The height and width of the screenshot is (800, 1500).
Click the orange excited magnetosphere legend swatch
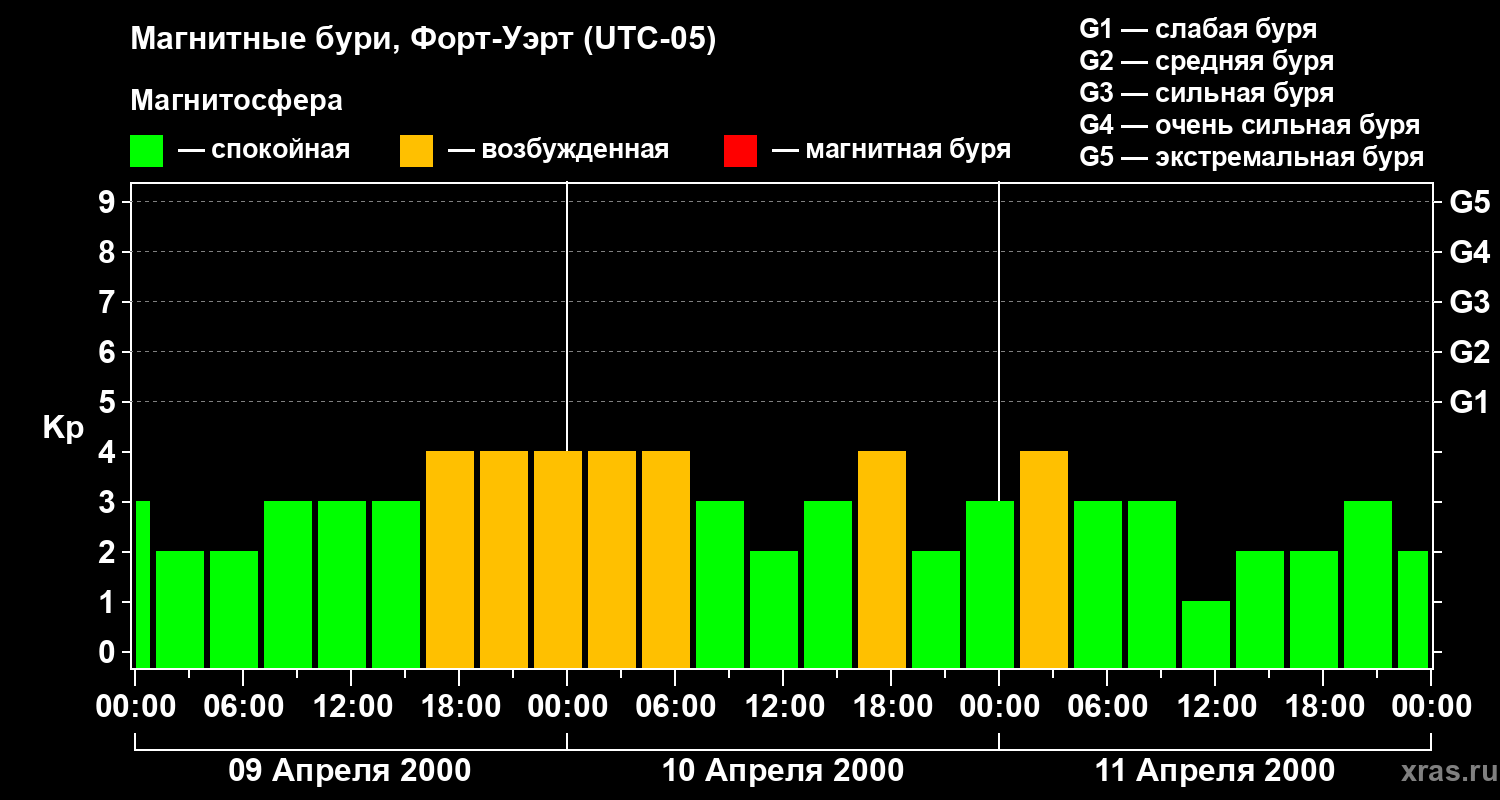pyautogui.click(x=416, y=151)
